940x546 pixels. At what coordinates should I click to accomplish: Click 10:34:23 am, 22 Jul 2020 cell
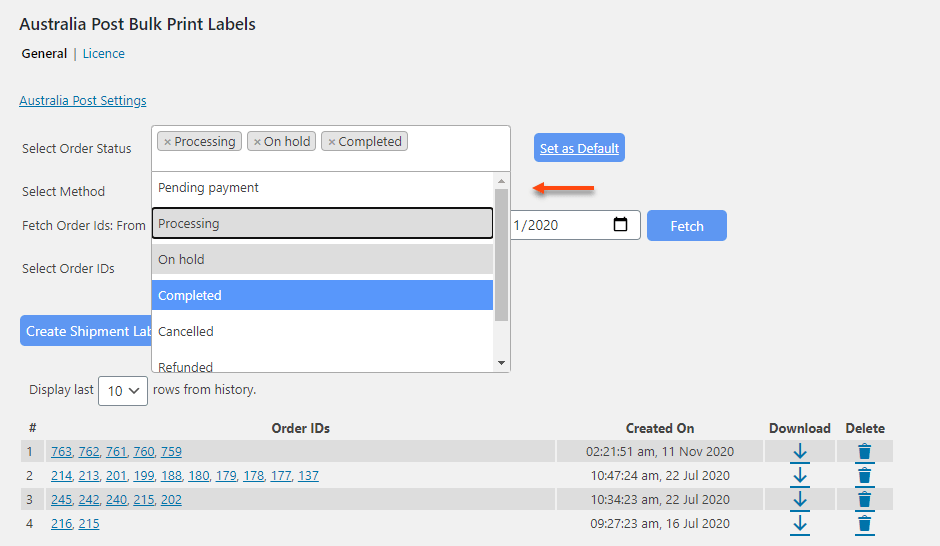coord(660,500)
